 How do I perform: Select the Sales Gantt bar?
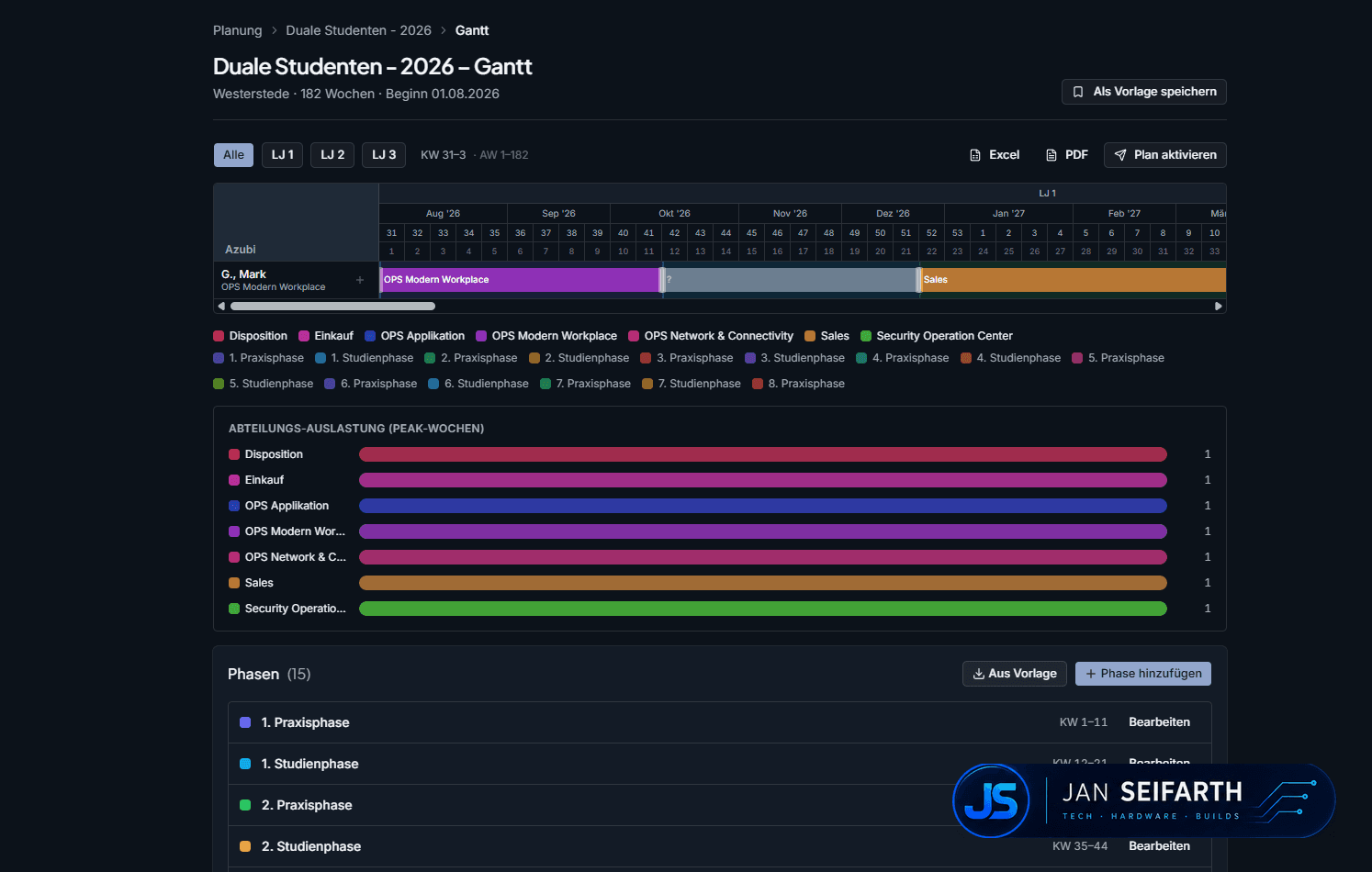pyautogui.click(x=1073, y=280)
